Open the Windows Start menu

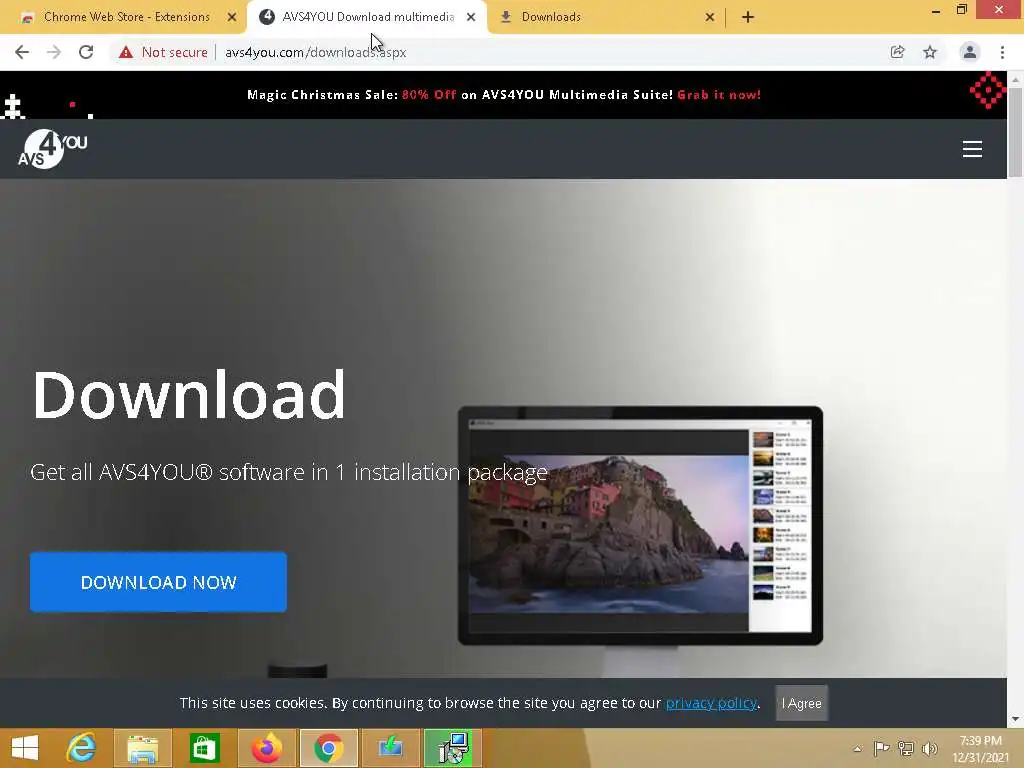[25, 748]
